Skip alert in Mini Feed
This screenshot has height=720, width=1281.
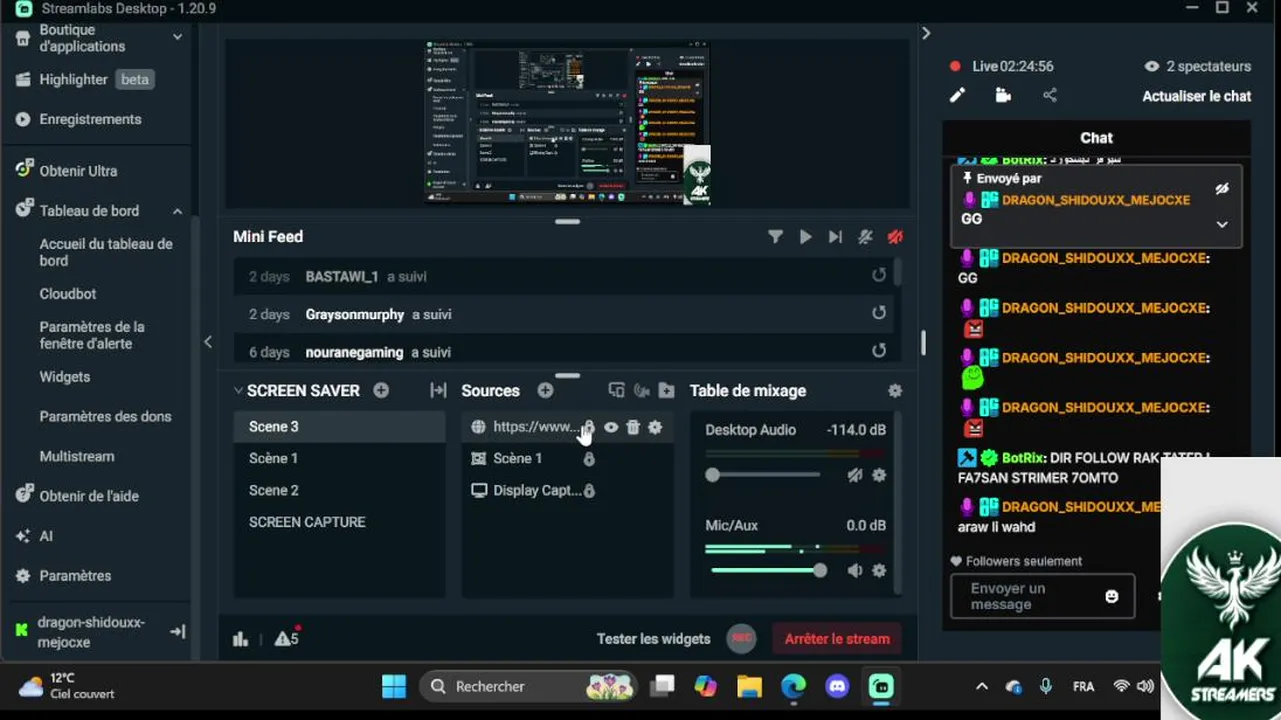point(835,237)
